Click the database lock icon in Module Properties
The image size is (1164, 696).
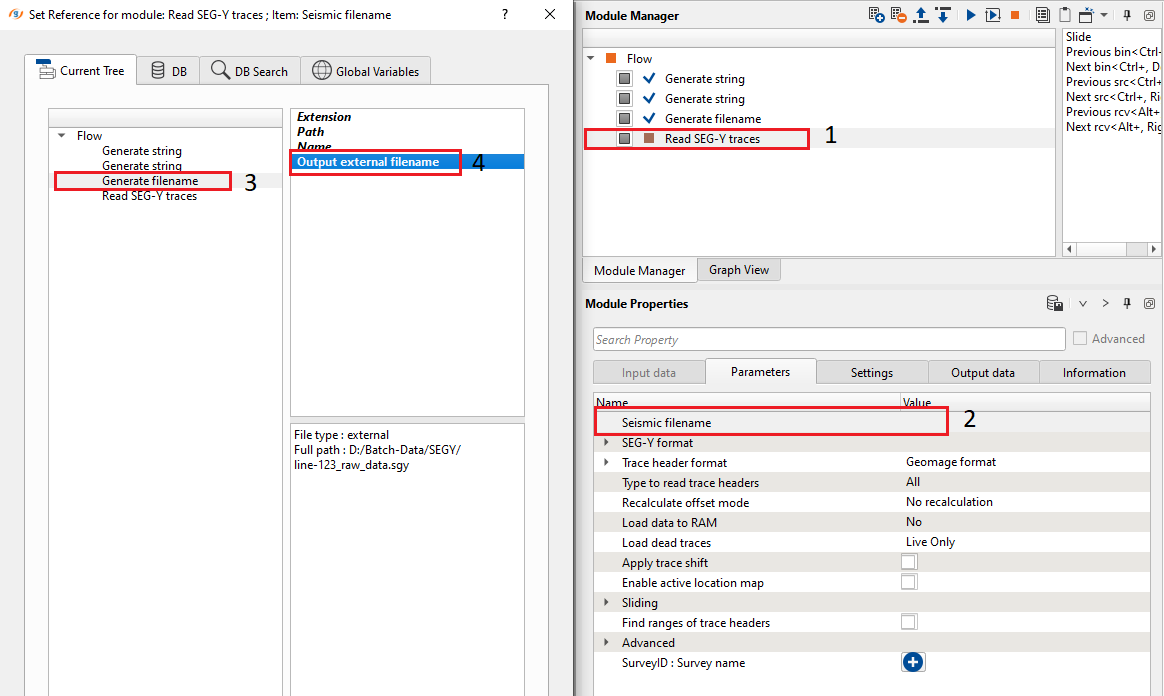point(1054,304)
